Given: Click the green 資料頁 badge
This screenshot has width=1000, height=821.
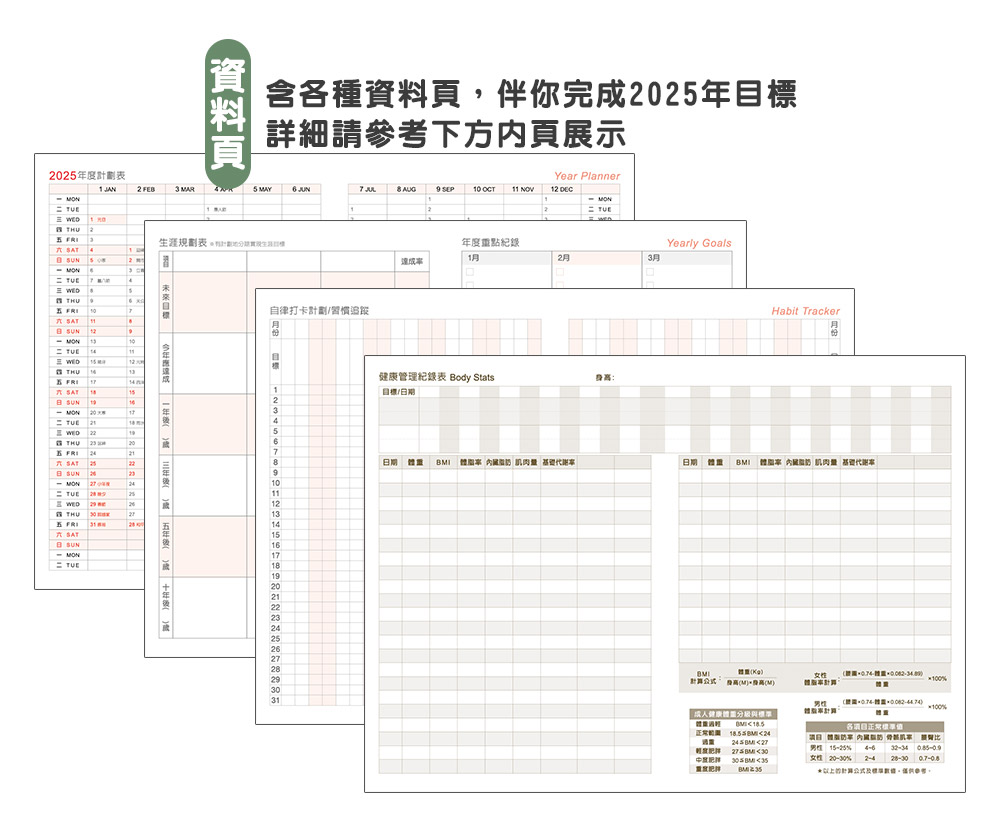Looking at the screenshot, I should tap(228, 115).
